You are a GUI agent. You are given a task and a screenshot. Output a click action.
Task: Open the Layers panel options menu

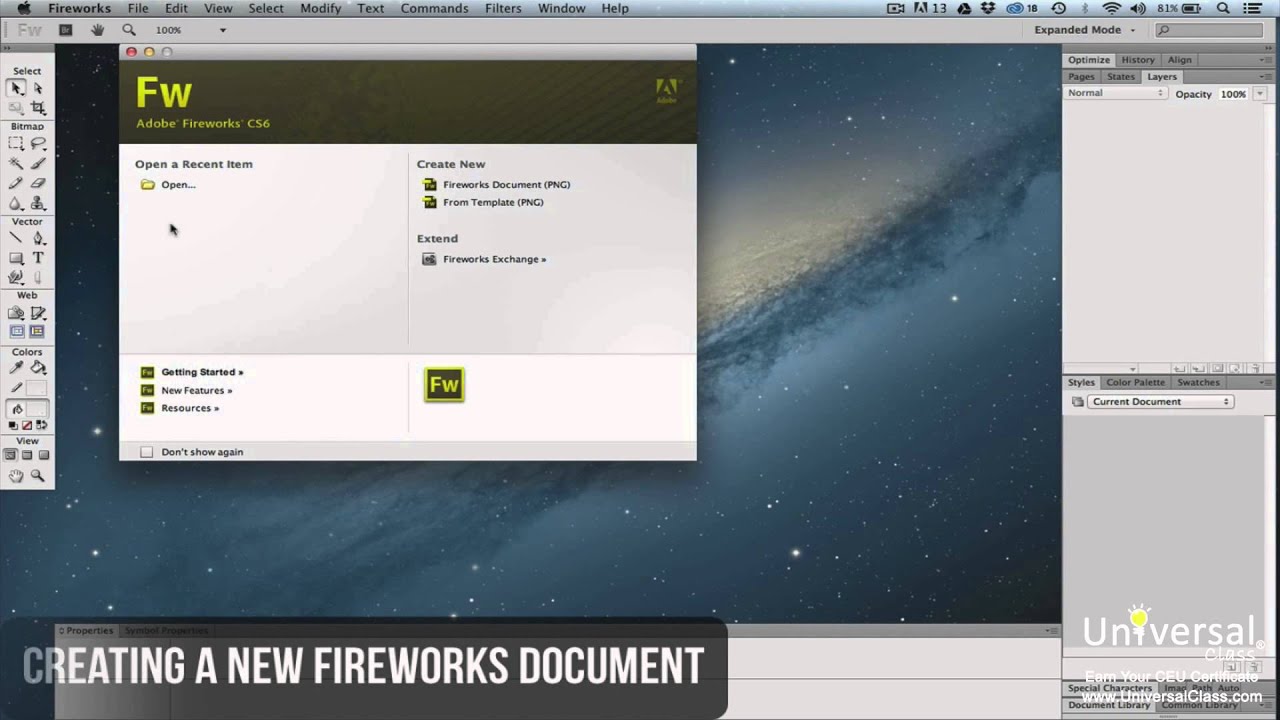[x=1267, y=76]
